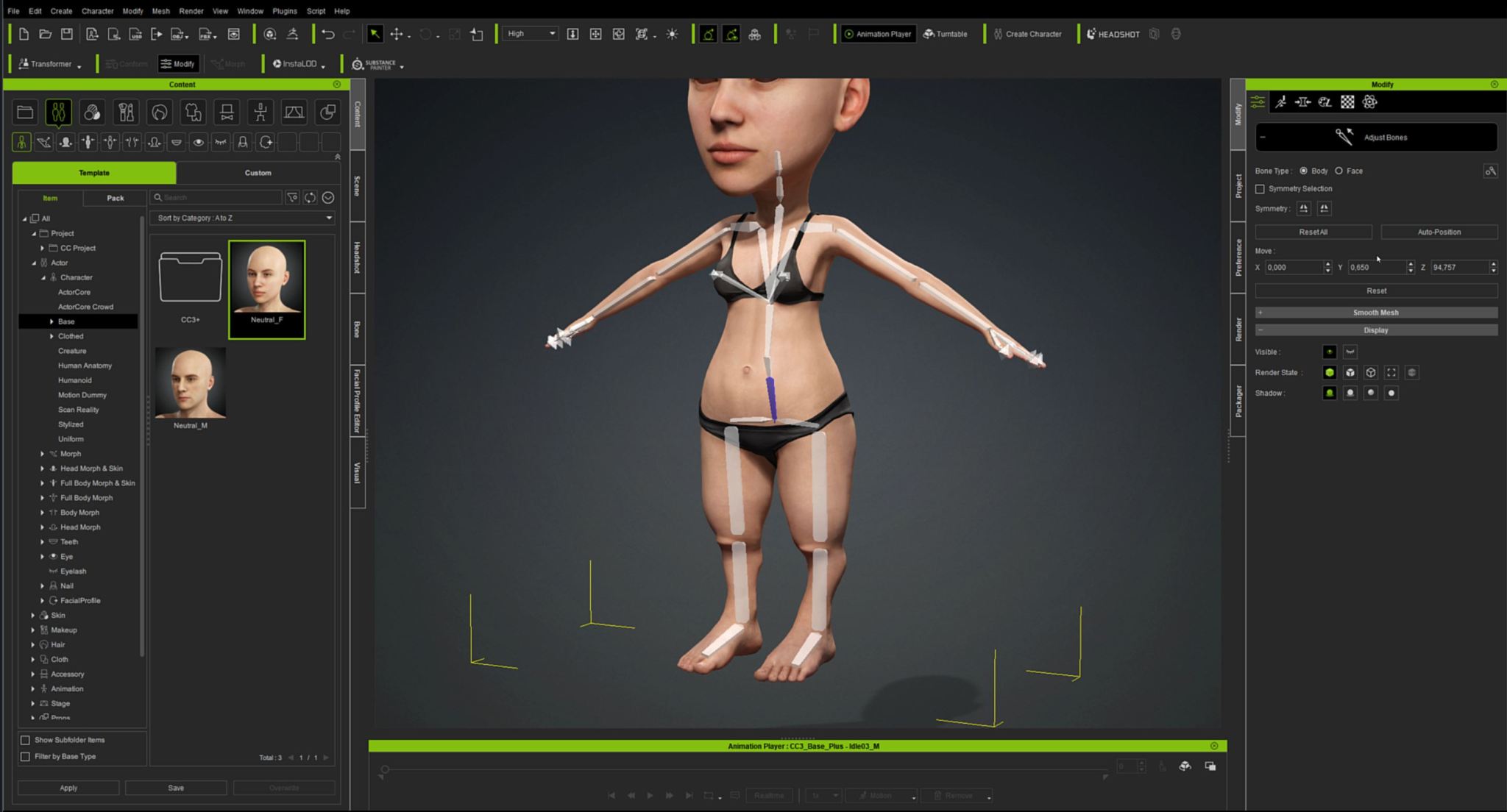This screenshot has height=812, width=1507.
Task: Click the filter icon beside search box
Action: pos(292,198)
